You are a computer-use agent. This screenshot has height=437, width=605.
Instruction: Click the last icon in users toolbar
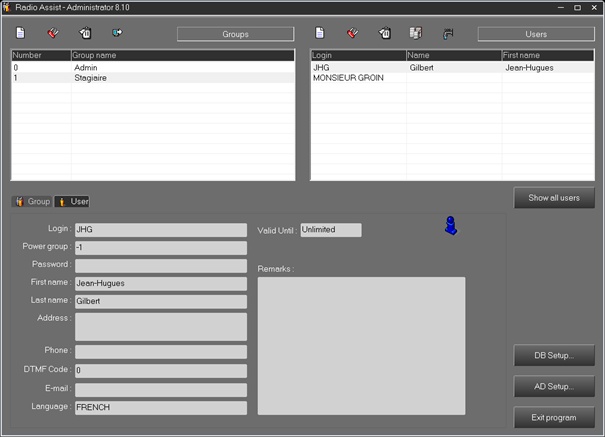[448, 33]
